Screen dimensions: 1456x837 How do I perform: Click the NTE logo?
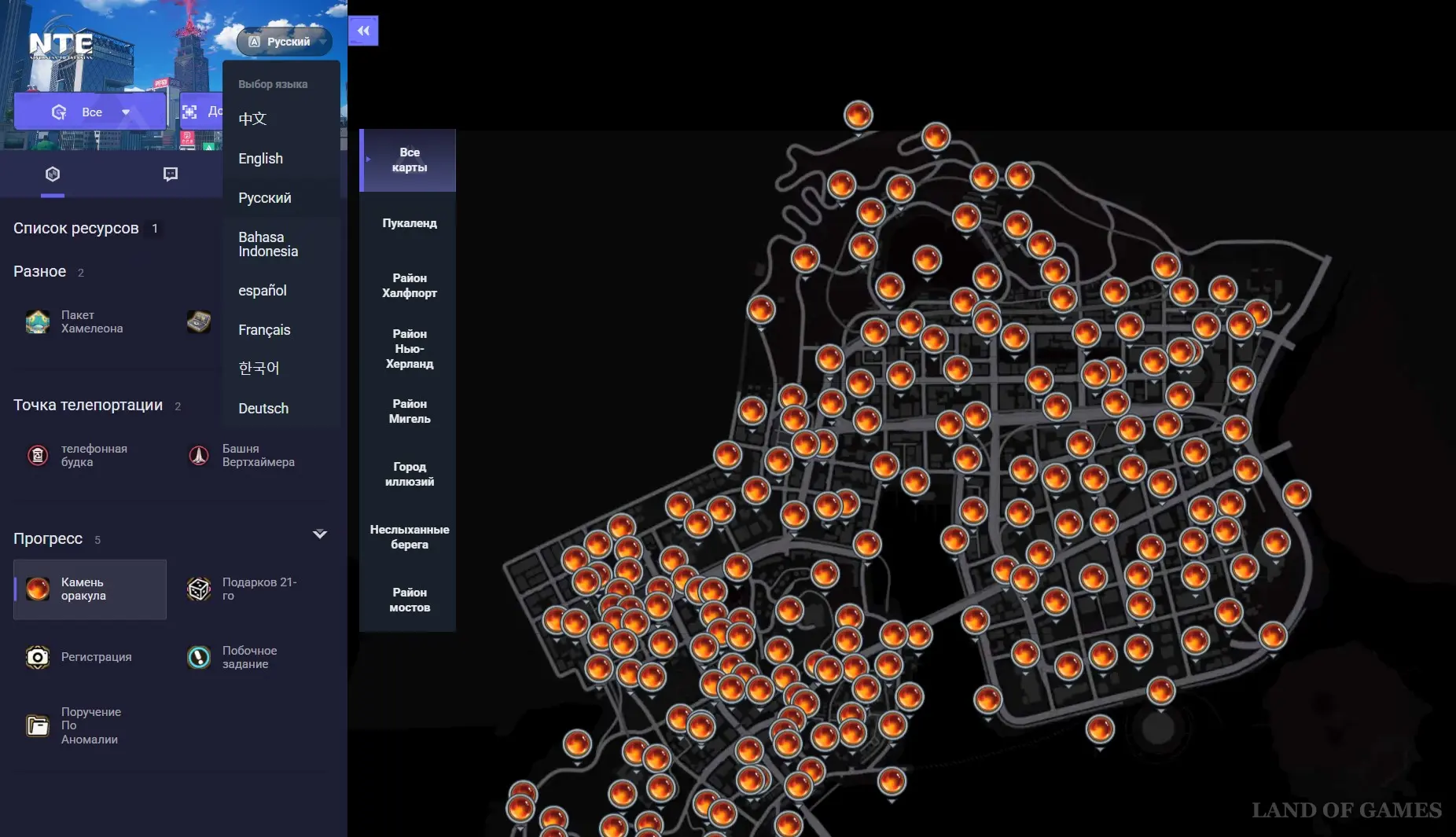pyautogui.click(x=61, y=45)
